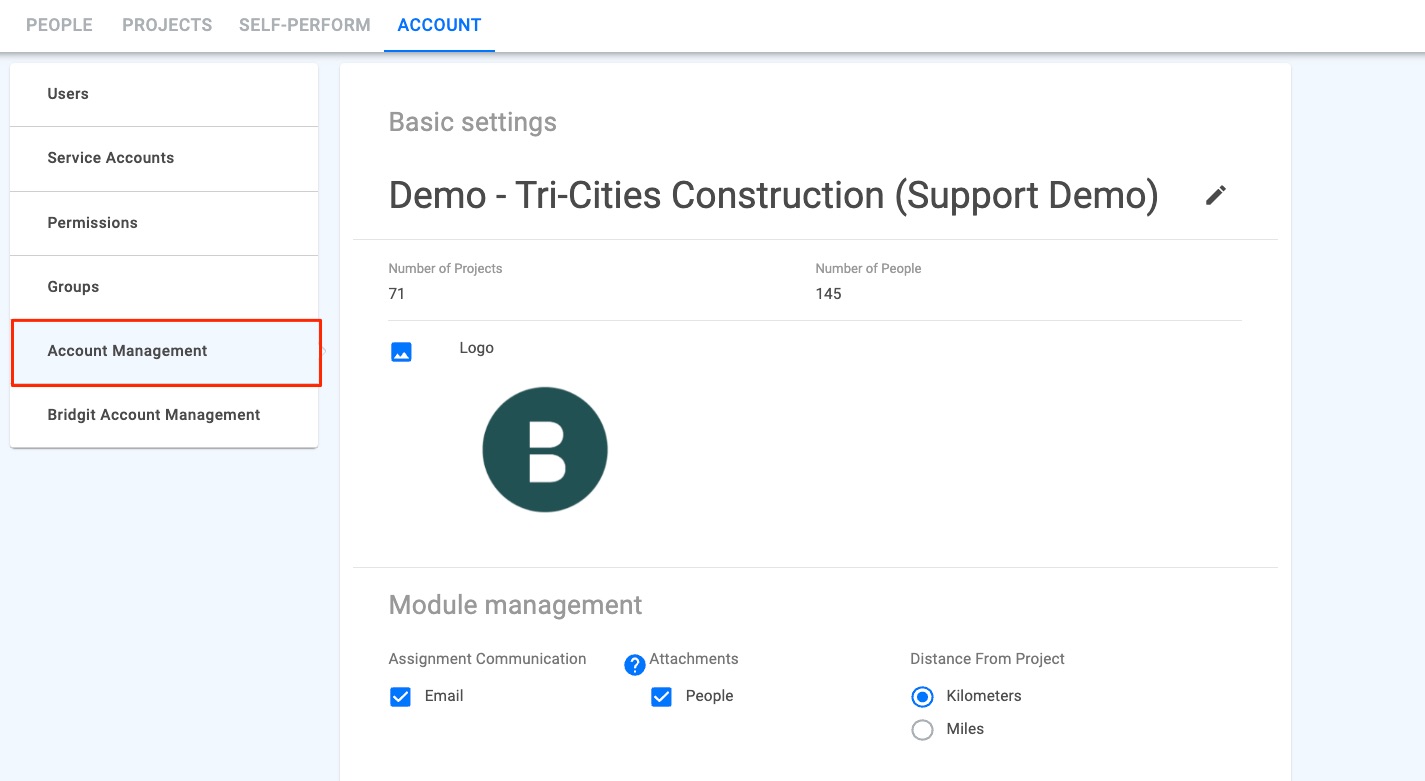
Task: Click the Attachments label
Action: pos(694,659)
